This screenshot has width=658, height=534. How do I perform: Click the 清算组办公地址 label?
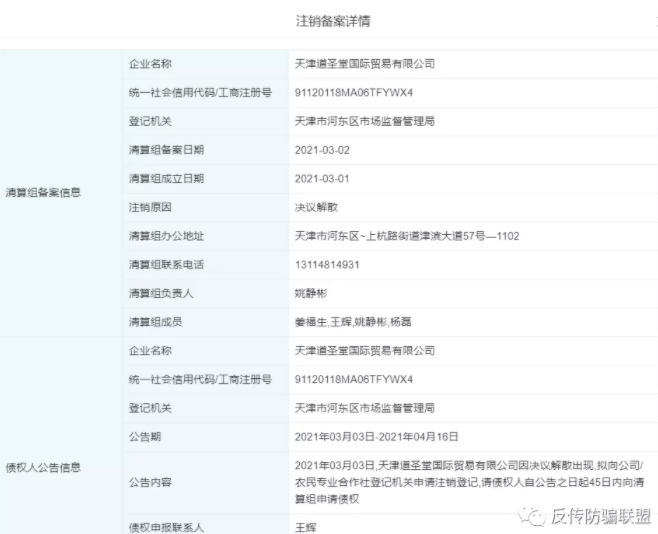pyautogui.click(x=166, y=236)
